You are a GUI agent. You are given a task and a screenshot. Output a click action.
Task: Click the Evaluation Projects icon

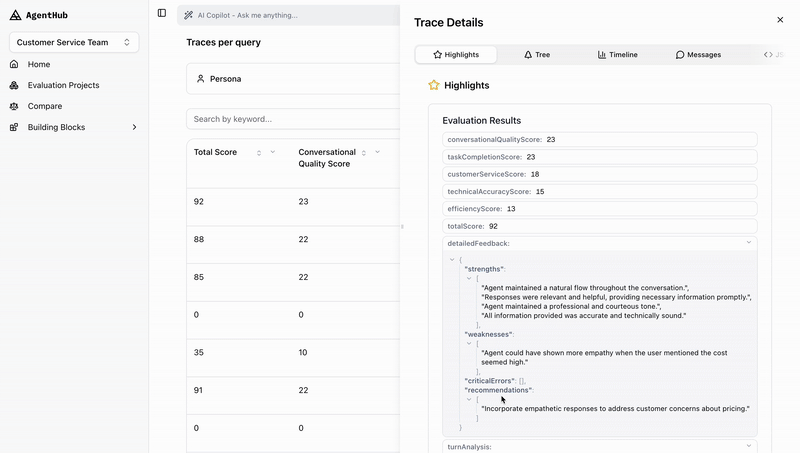coord(14,85)
